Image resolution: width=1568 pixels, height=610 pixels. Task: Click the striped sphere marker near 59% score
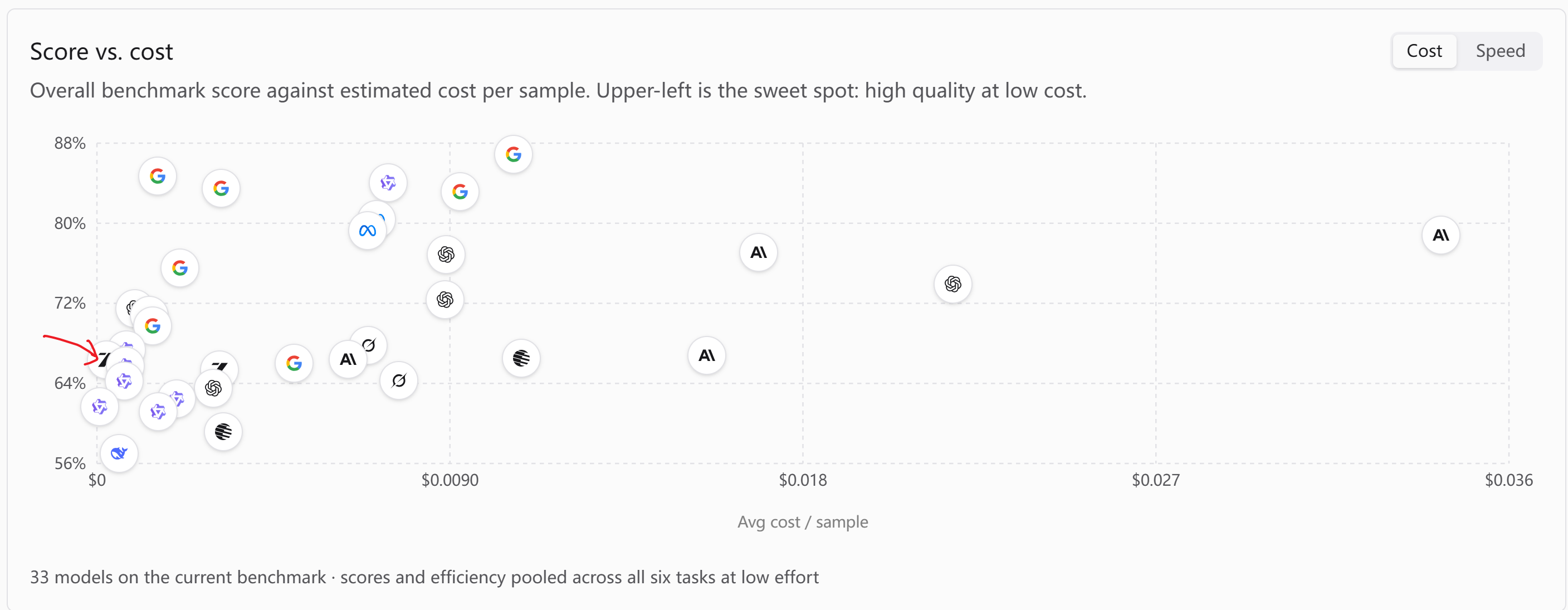[x=223, y=432]
